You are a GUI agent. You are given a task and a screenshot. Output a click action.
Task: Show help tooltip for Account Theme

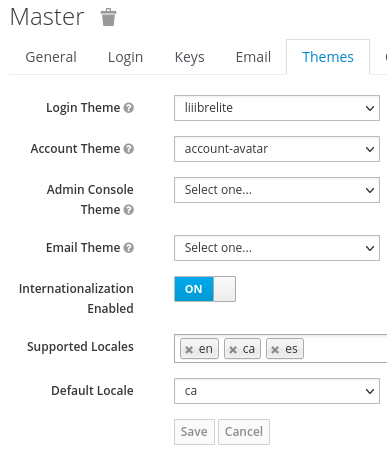click(x=129, y=149)
